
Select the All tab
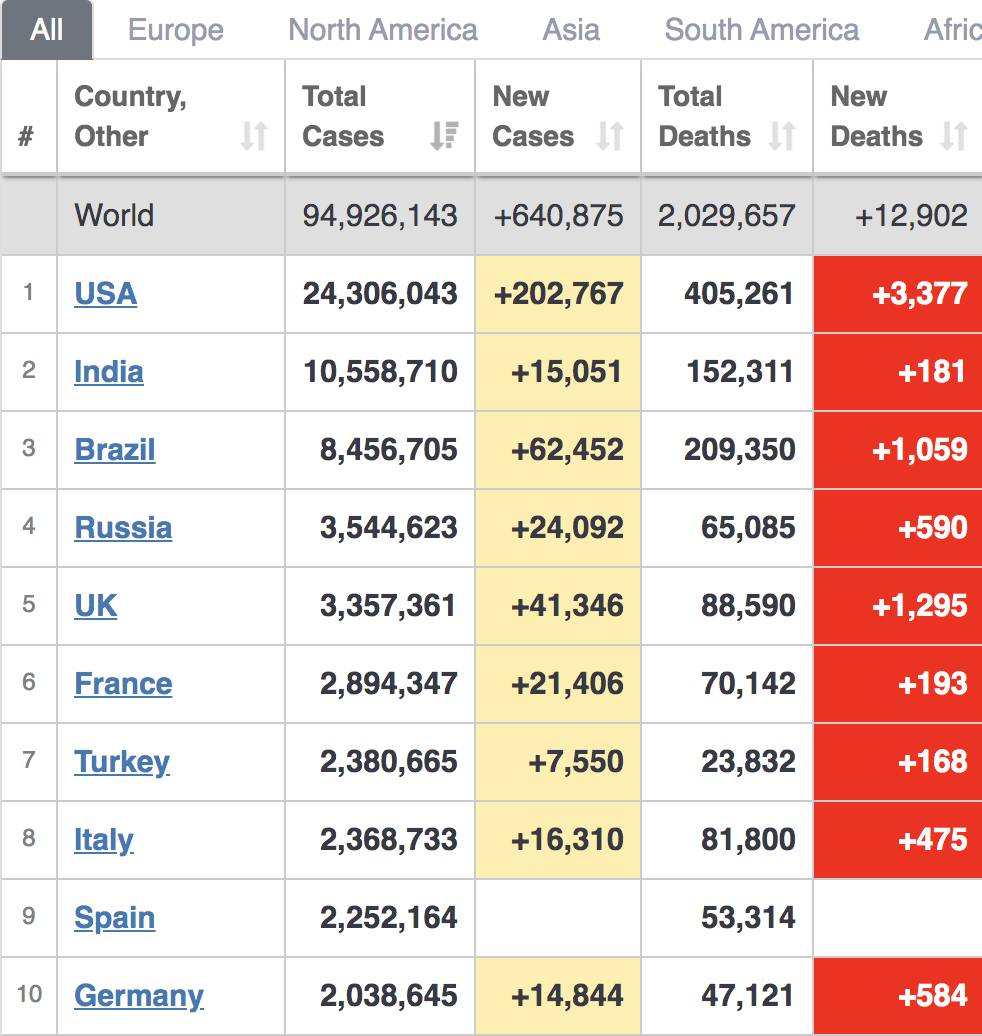(47, 30)
